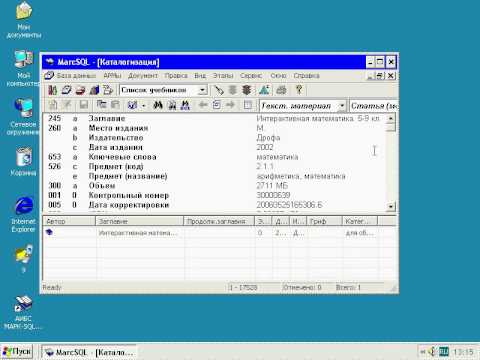Open the Документ menu
This screenshot has height=360, width=480.
pyautogui.click(x=143, y=76)
